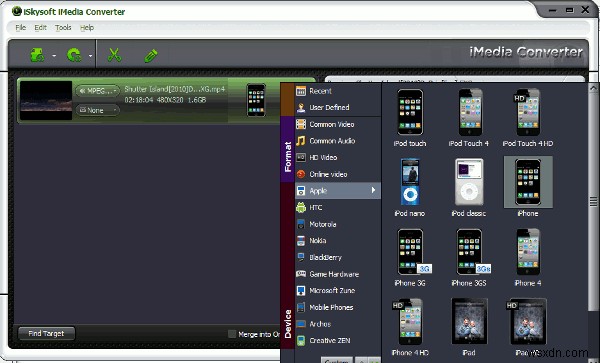Select the User Defined category
The width and height of the screenshot is (600, 363).
tap(338, 107)
